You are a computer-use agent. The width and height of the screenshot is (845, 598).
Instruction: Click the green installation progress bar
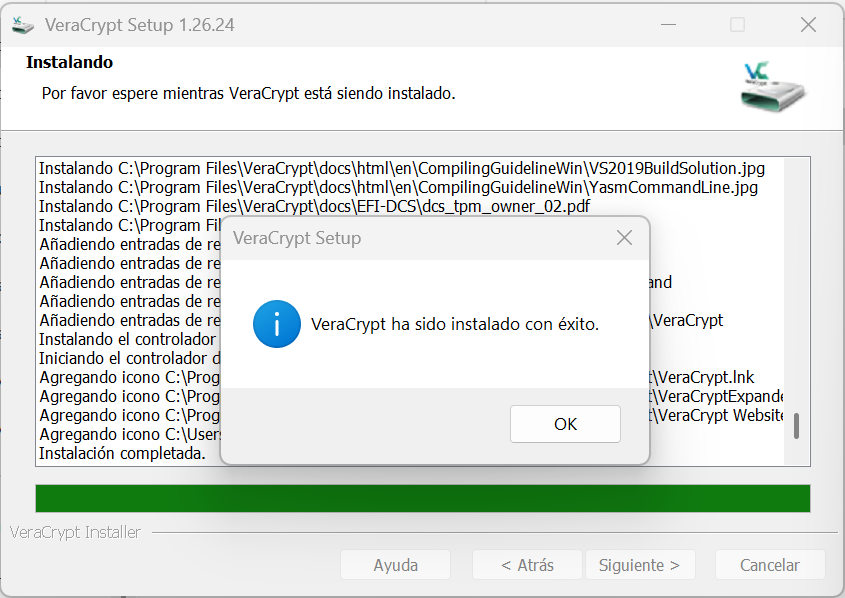point(422,498)
